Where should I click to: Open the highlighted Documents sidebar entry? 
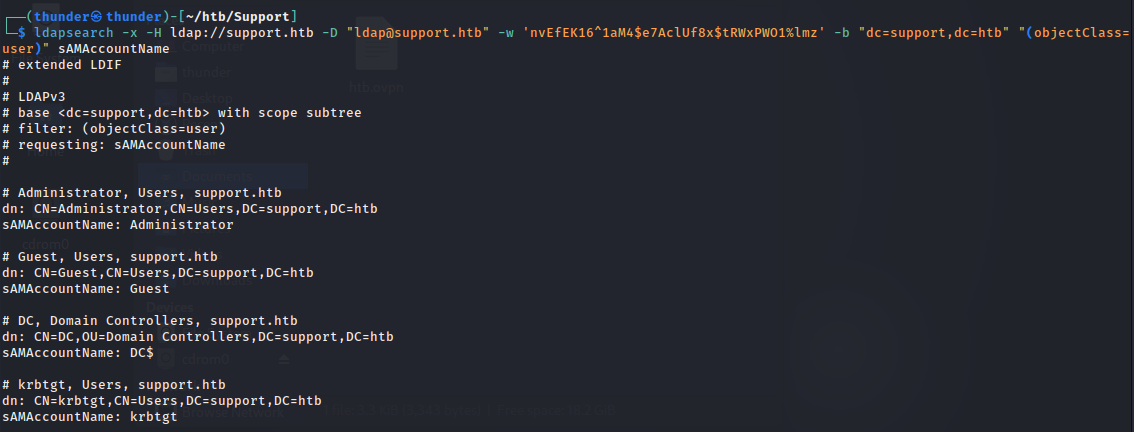223,176
